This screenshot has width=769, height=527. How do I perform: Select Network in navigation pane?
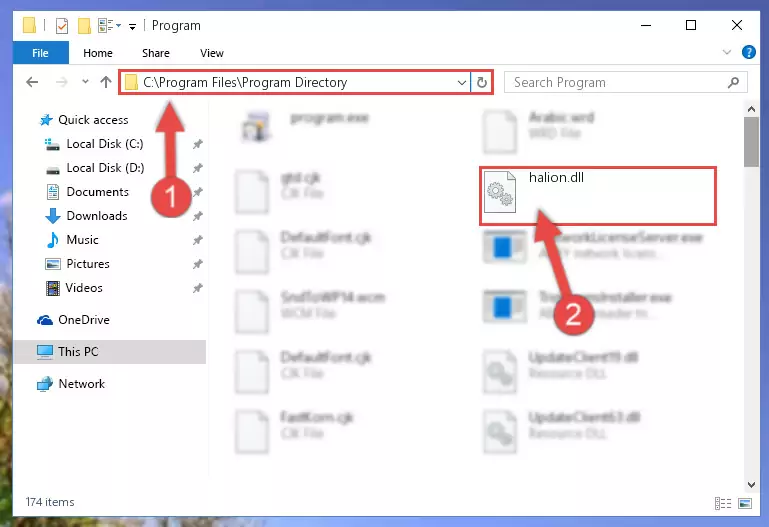click(x=81, y=383)
